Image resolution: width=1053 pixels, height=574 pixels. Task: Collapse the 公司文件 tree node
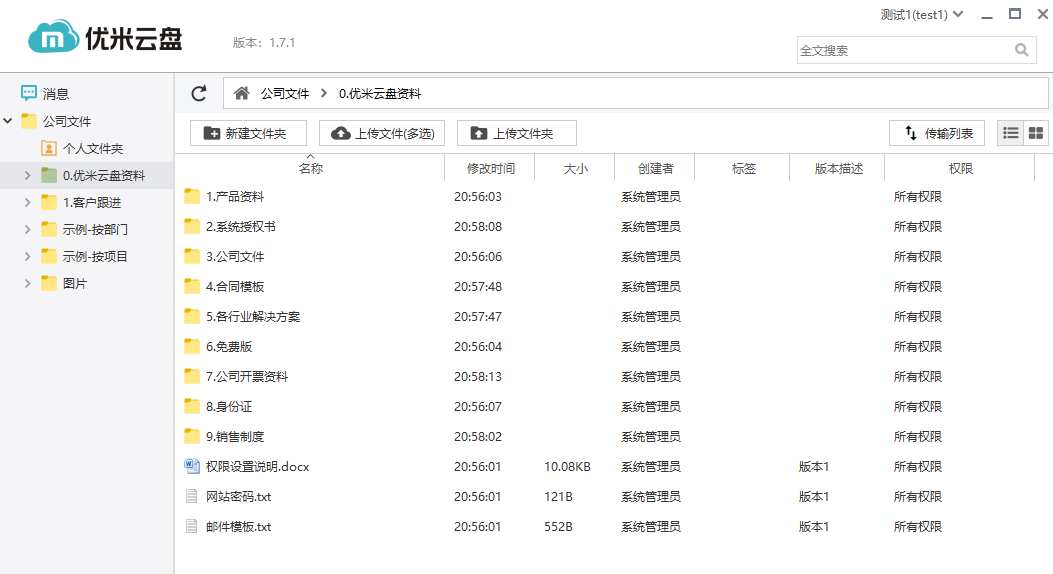point(8,121)
